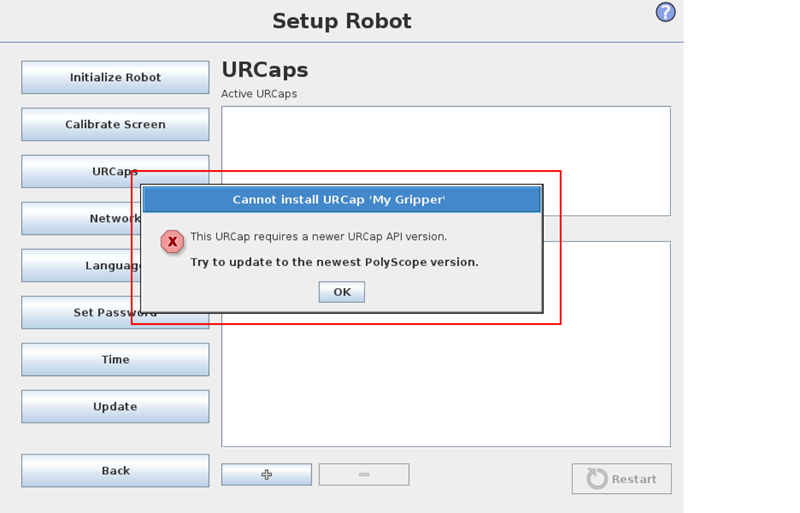
Task: Go to the Update section
Action: pos(115,406)
